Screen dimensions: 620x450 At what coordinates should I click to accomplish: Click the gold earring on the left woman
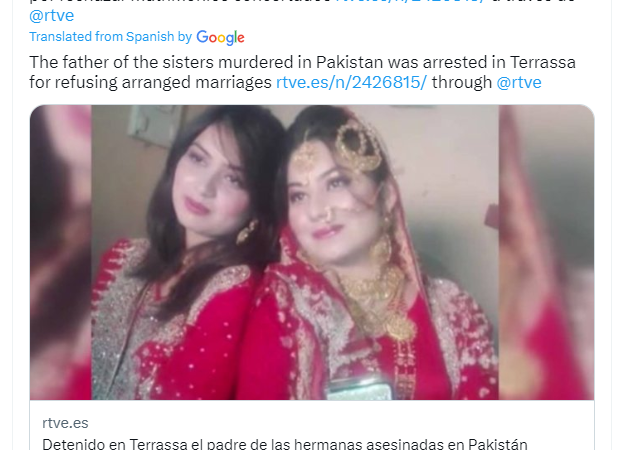tap(247, 232)
